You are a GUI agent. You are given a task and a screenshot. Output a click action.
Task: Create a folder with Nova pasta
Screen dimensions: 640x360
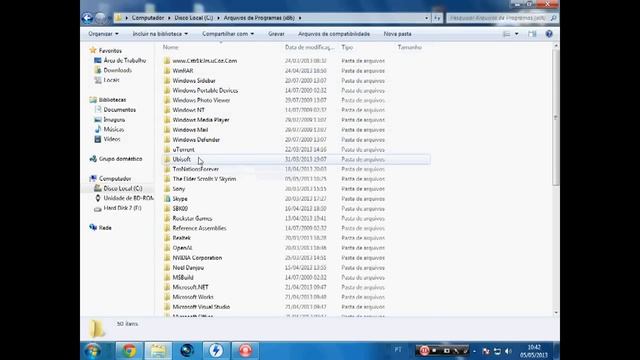[x=398, y=34]
